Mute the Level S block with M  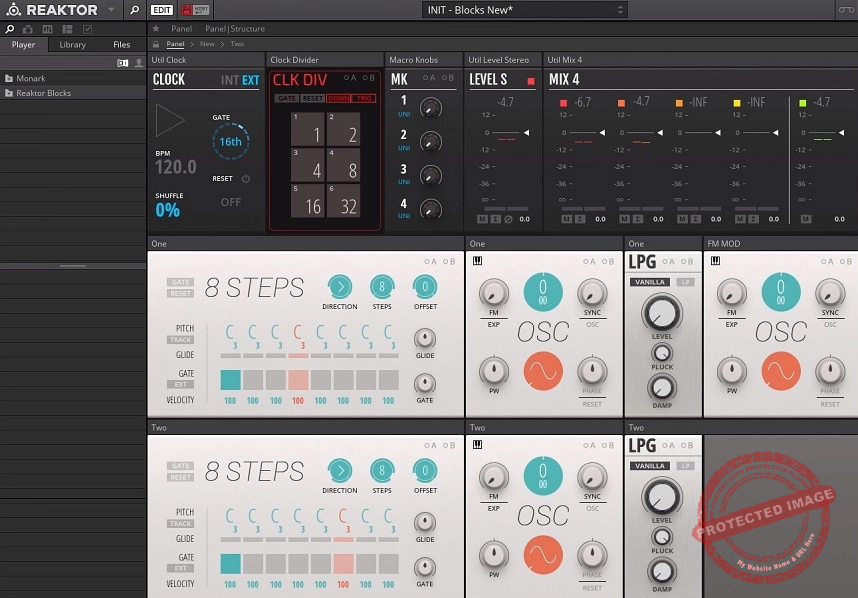click(x=482, y=219)
